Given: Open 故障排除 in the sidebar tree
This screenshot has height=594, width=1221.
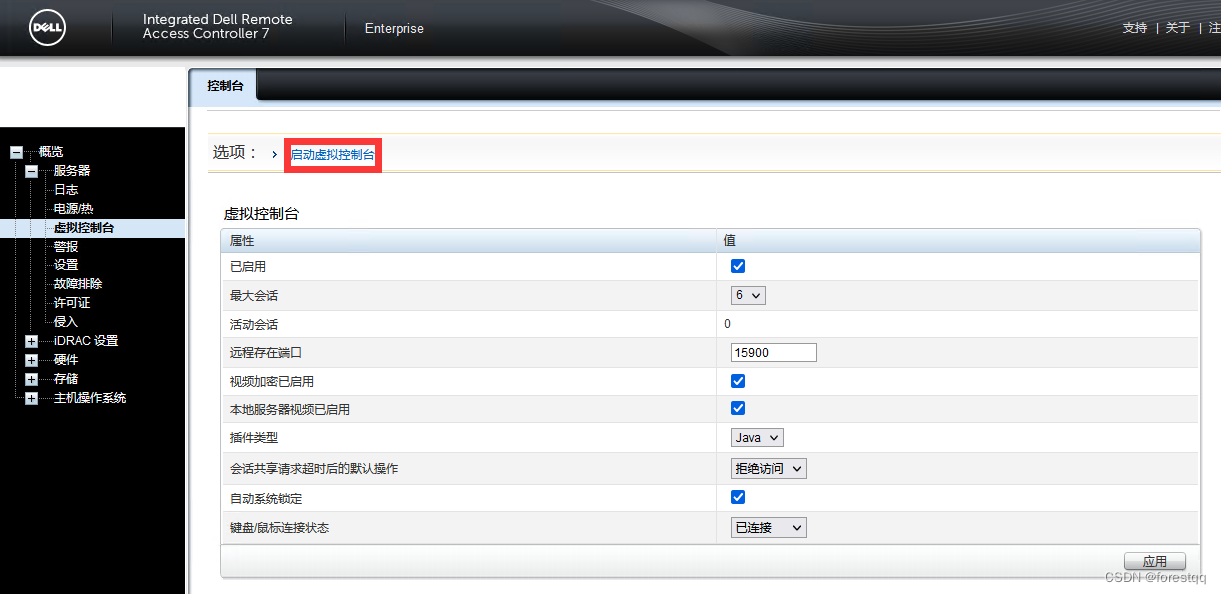Looking at the screenshot, I should click(x=78, y=284).
